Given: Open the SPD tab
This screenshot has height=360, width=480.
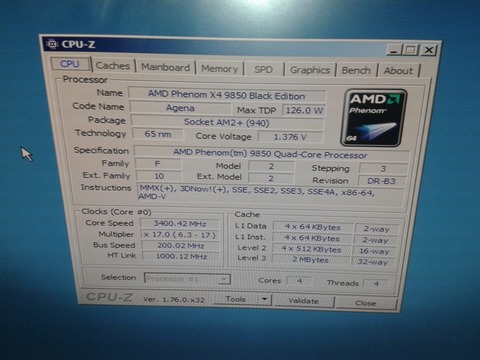Looking at the screenshot, I should 263,69.
